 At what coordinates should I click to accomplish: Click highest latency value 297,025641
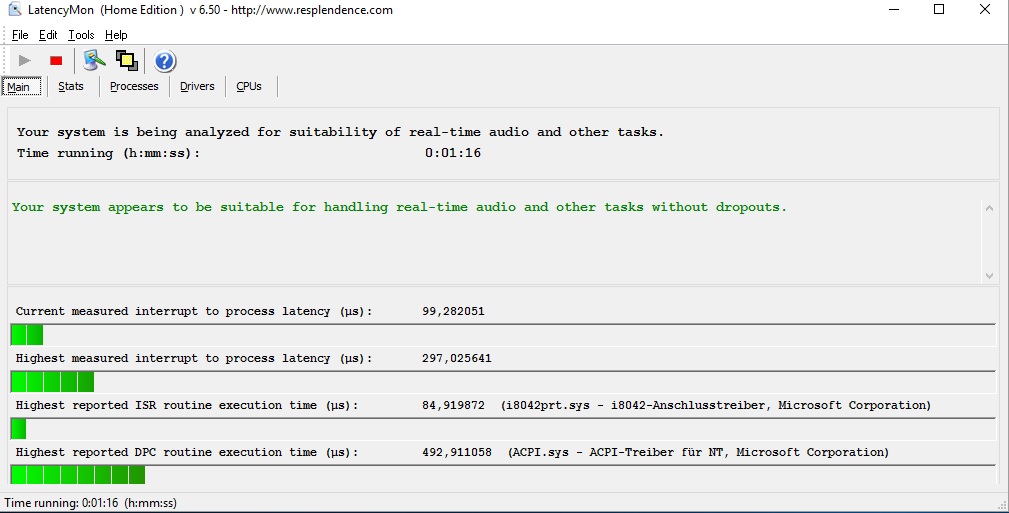click(456, 359)
